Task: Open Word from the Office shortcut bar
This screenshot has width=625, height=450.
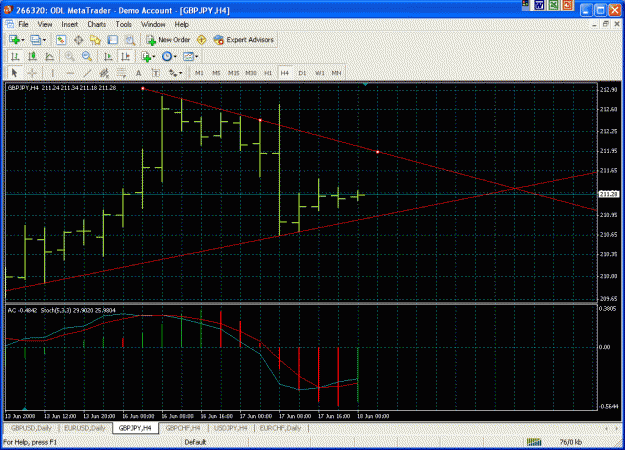Action: tap(540, 5)
